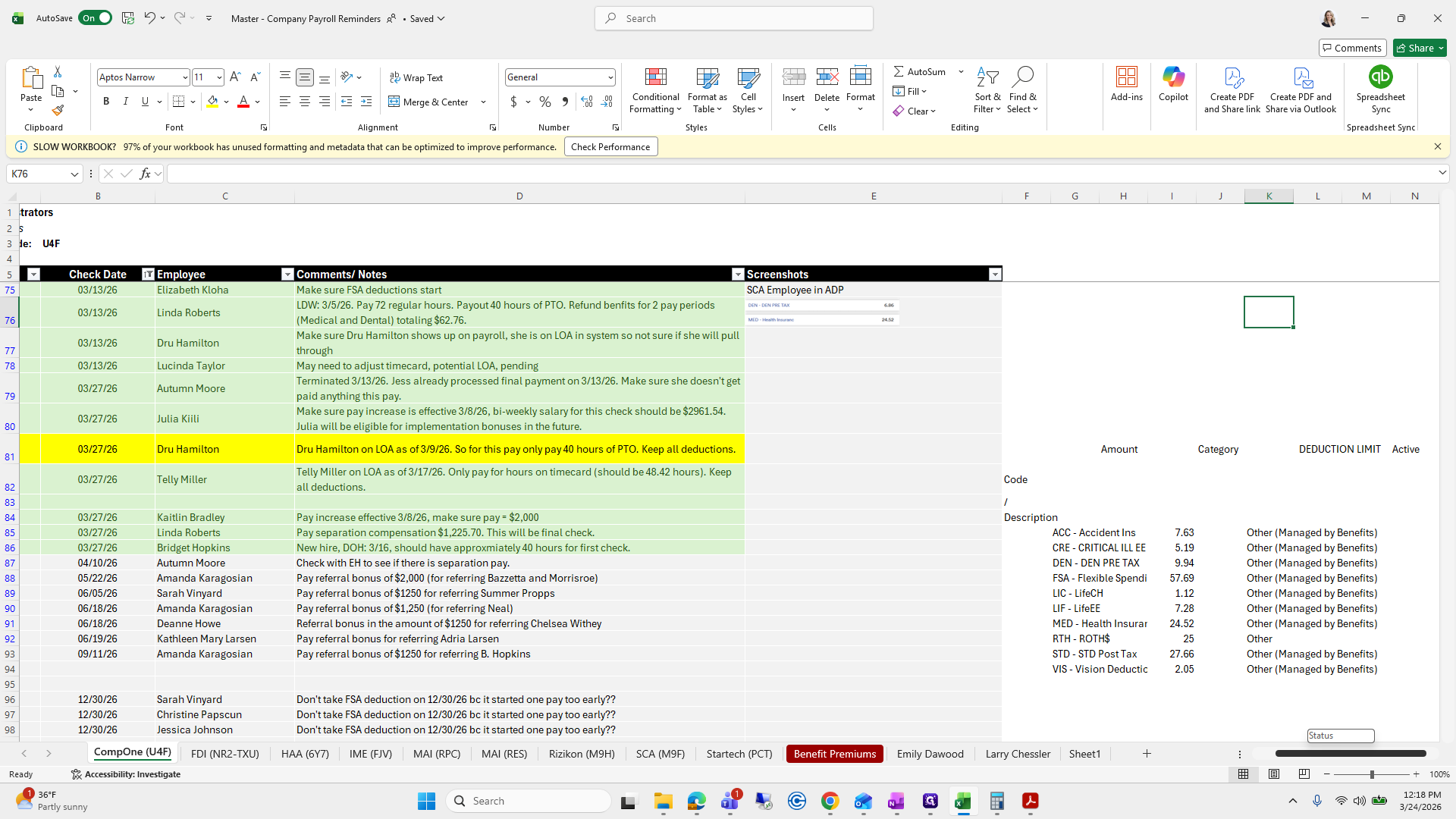This screenshot has height=819, width=1456.
Task: Click the Percent Style icon
Action: 545,102
